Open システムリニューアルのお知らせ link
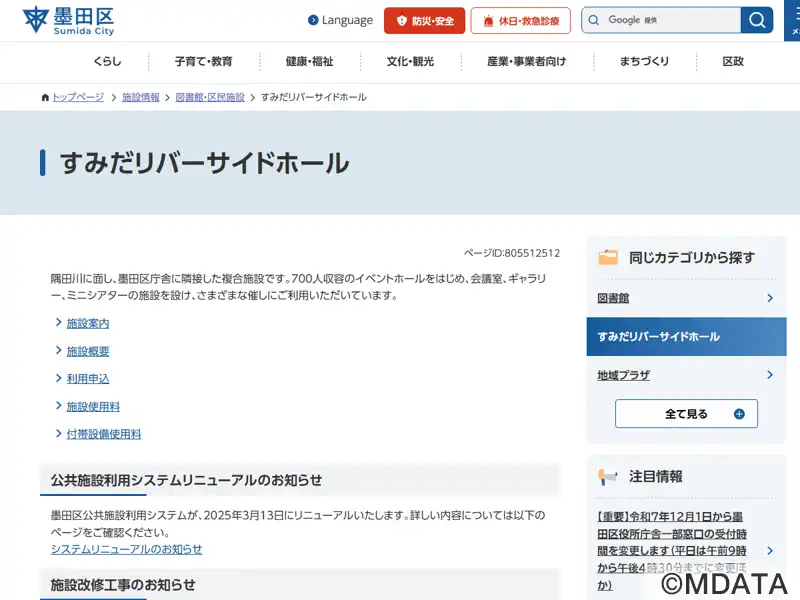This screenshot has width=800, height=600. pos(127,549)
